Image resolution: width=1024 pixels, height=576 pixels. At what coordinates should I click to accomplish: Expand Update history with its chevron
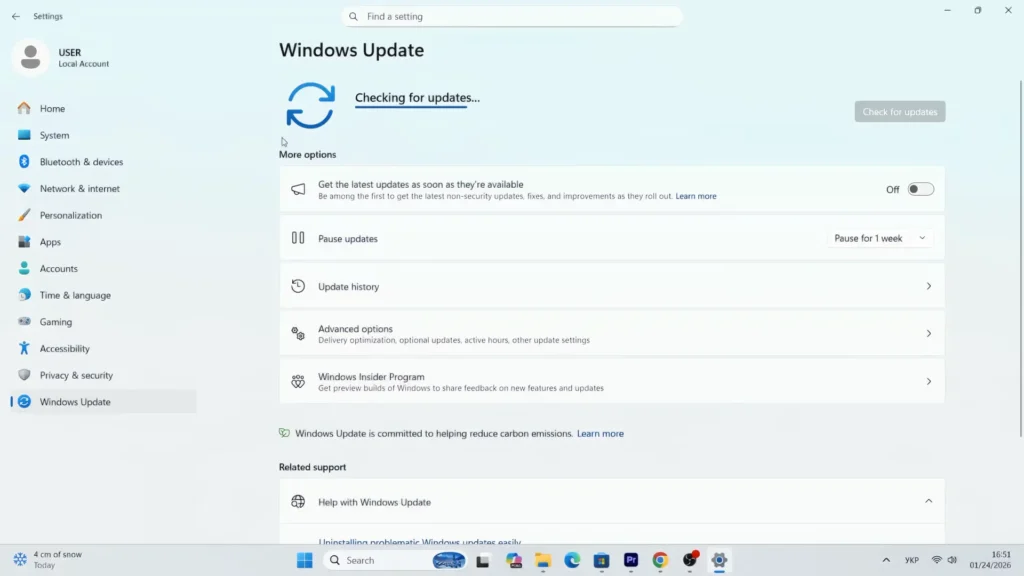pos(928,286)
